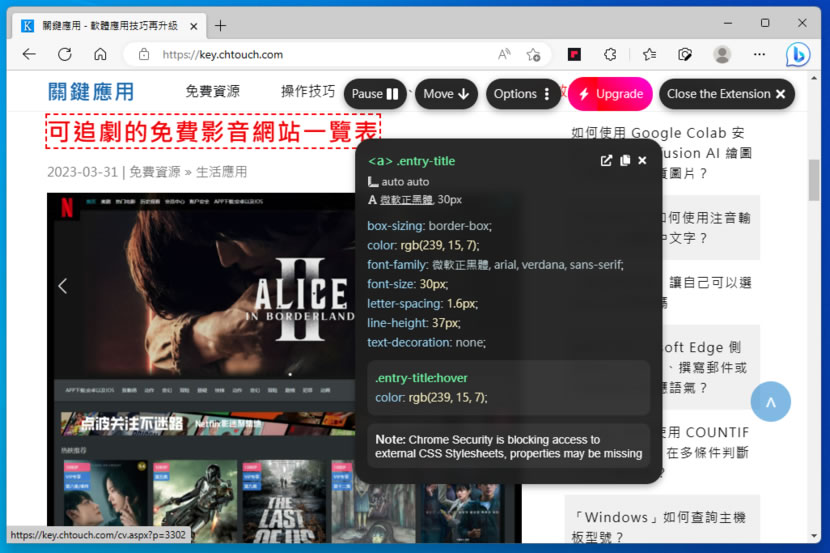830x553 pixels.
Task: Open the 生活應用 category breadcrumb link
Action: point(221,172)
